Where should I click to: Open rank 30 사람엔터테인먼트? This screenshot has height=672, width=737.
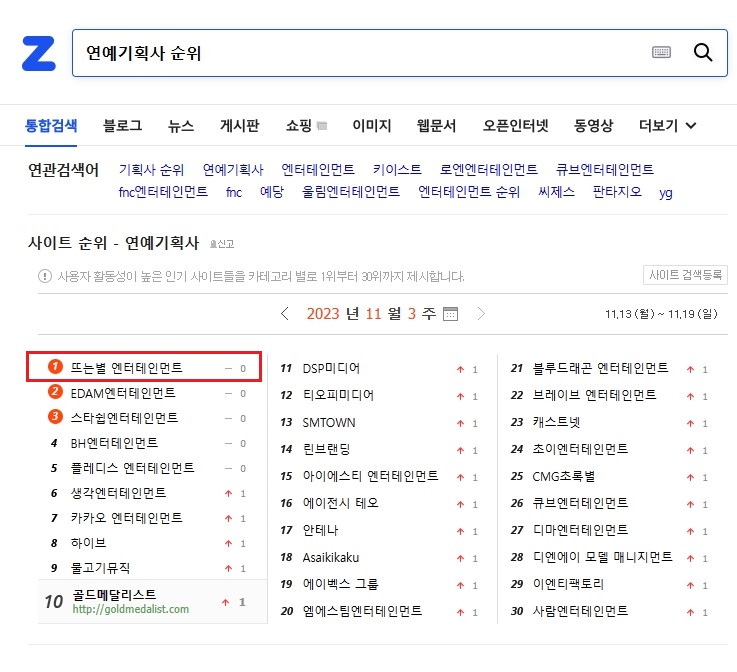[580, 611]
